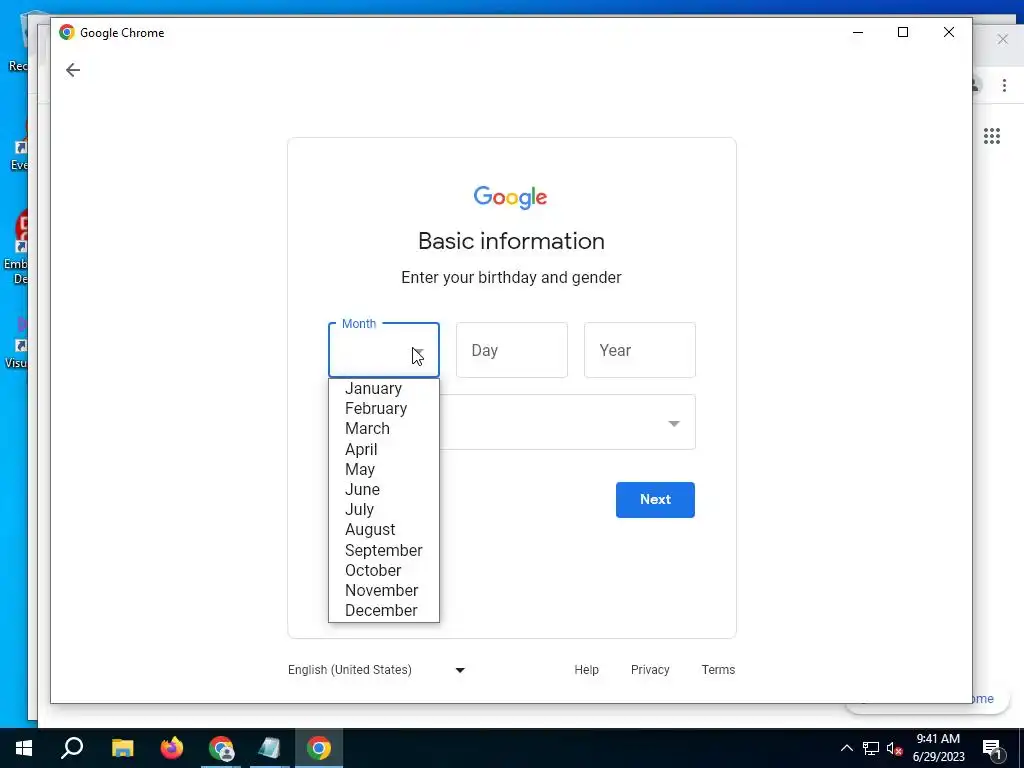Open File Explorer from taskbar
This screenshot has width=1024, height=768.
pos(122,748)
